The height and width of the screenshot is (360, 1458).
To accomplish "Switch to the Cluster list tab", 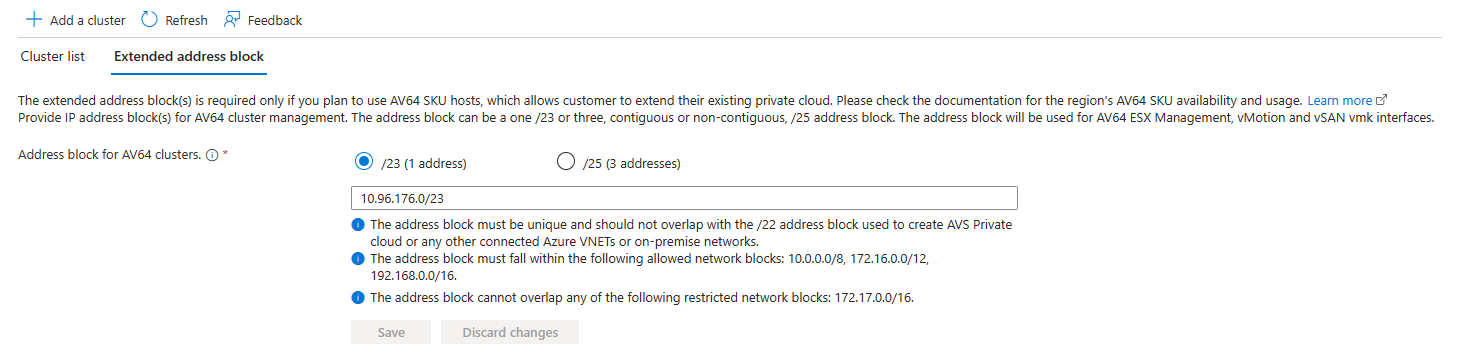I will tap(53, 56).
